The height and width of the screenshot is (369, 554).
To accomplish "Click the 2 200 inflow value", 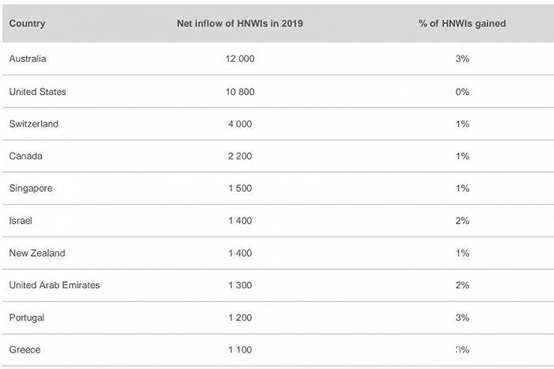I will tap(240, 156).
